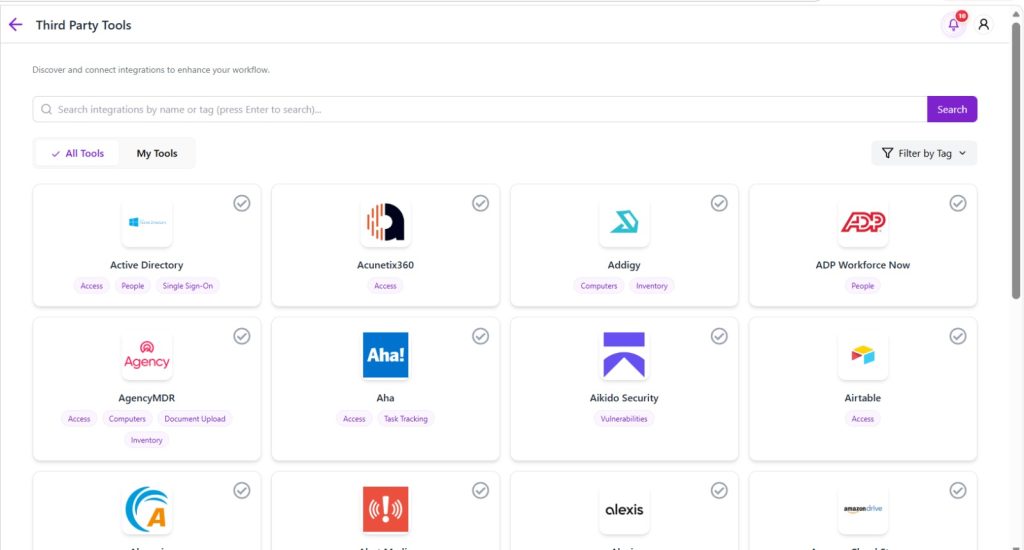The image size is (1024, 550).
Task: Click the Airtable logo
Action: (x=863, y=355)
